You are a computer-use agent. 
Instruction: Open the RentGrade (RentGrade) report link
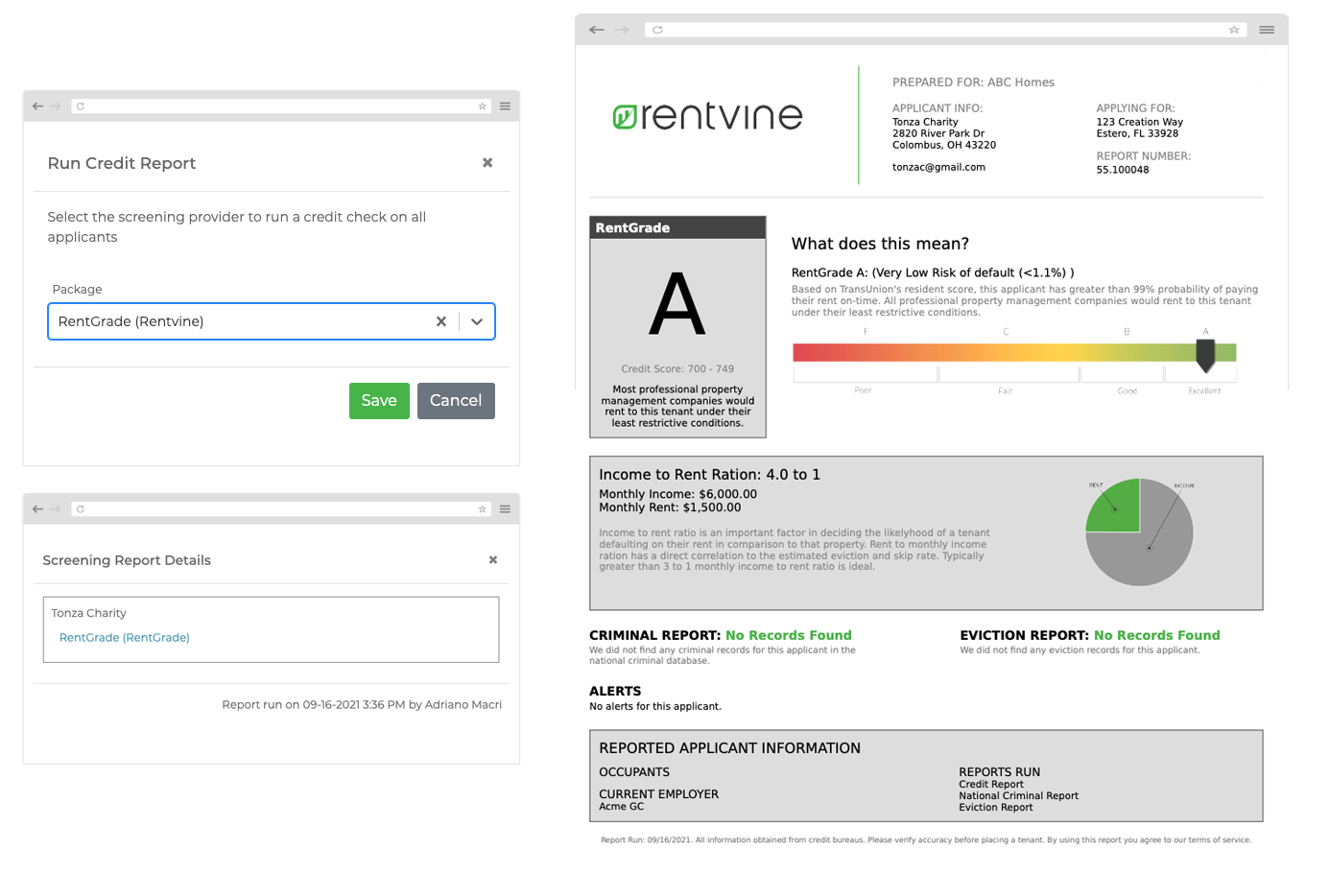pyautogui.click(x=124, y=637)
